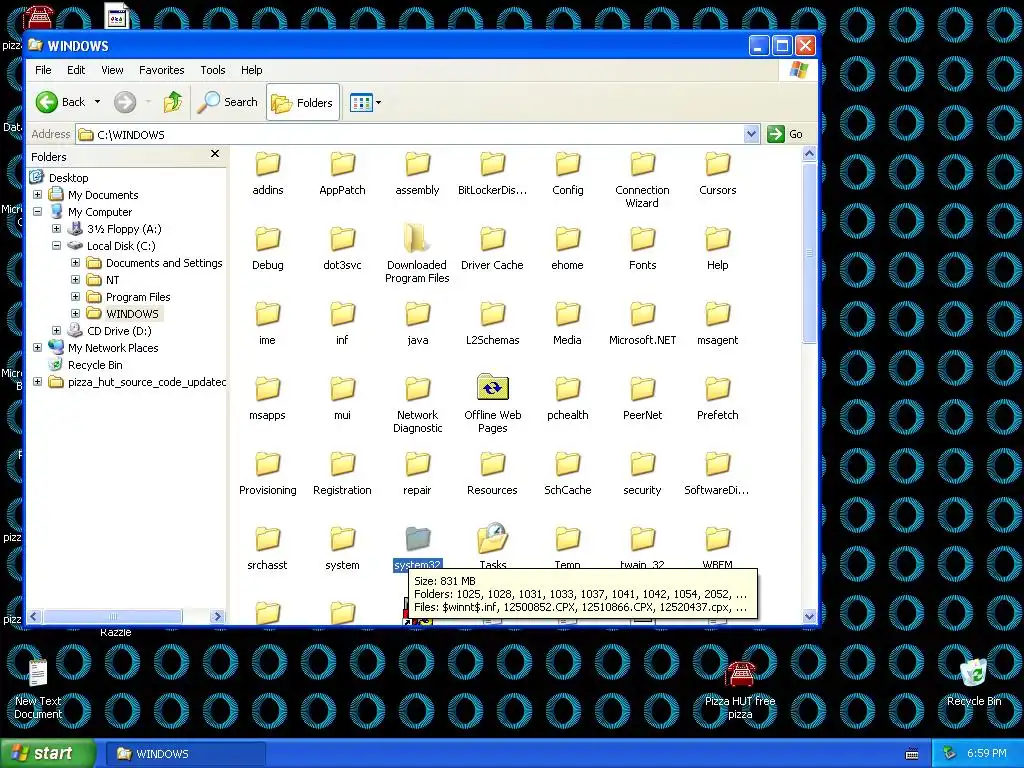Viewport: 1024px width, 768px height.
Task: Toggle the Folders pane button
Action: (x=303, y=103)
